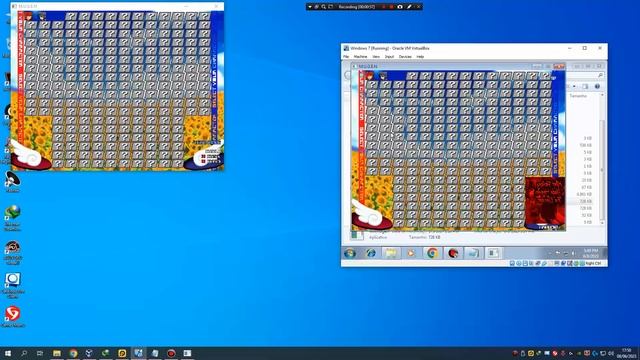This screenshot has height=360, width=640.
Task: Select the red-haired character in VM MUGEN window
Action: tap(369, 76)
